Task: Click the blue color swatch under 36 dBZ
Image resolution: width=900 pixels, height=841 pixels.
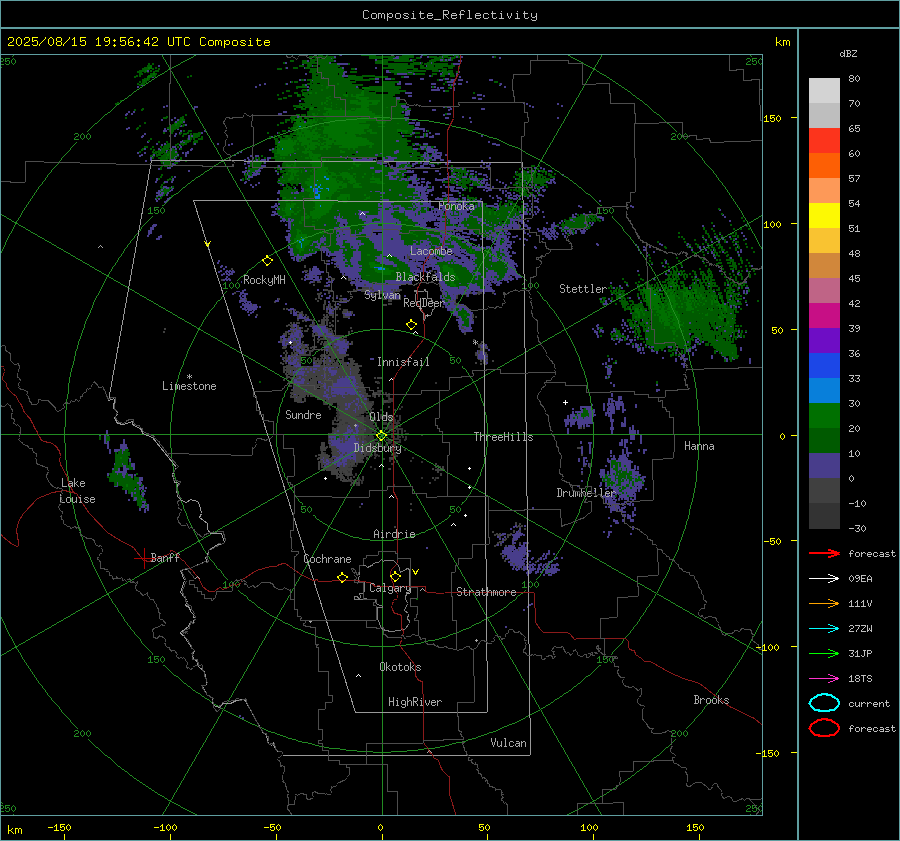Action: tap(824, 366)
